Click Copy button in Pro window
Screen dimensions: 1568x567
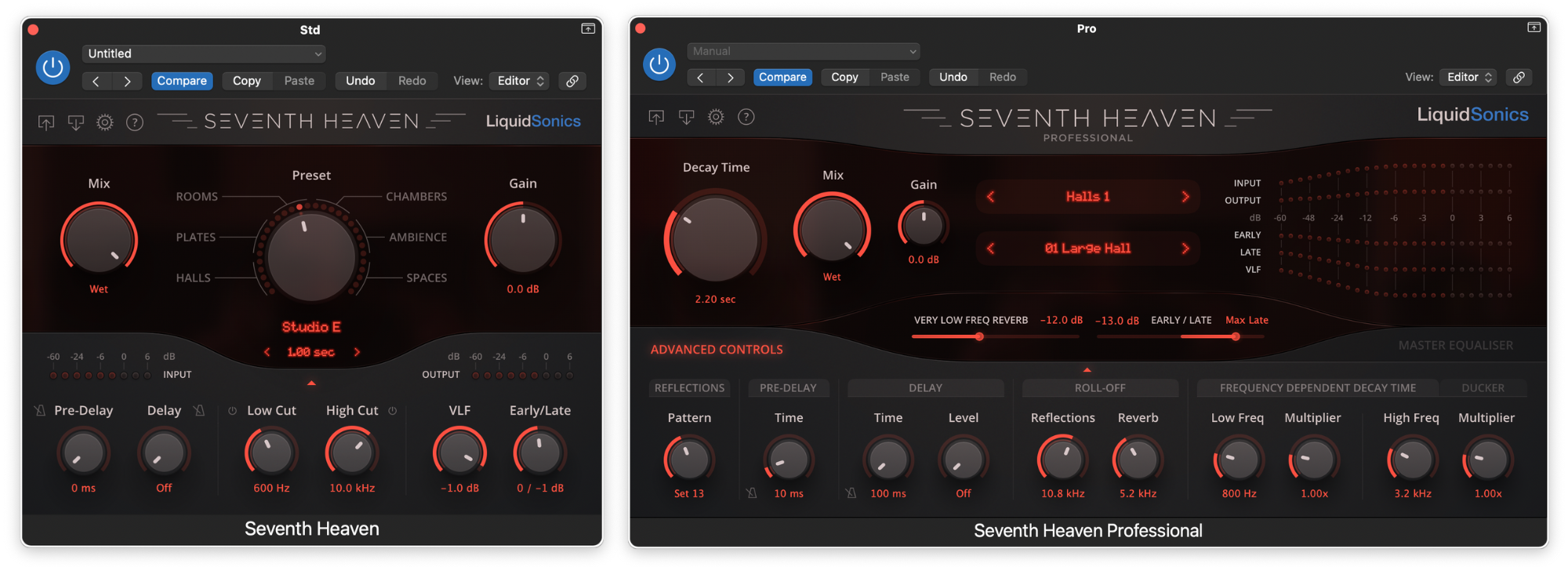[844, 77]
